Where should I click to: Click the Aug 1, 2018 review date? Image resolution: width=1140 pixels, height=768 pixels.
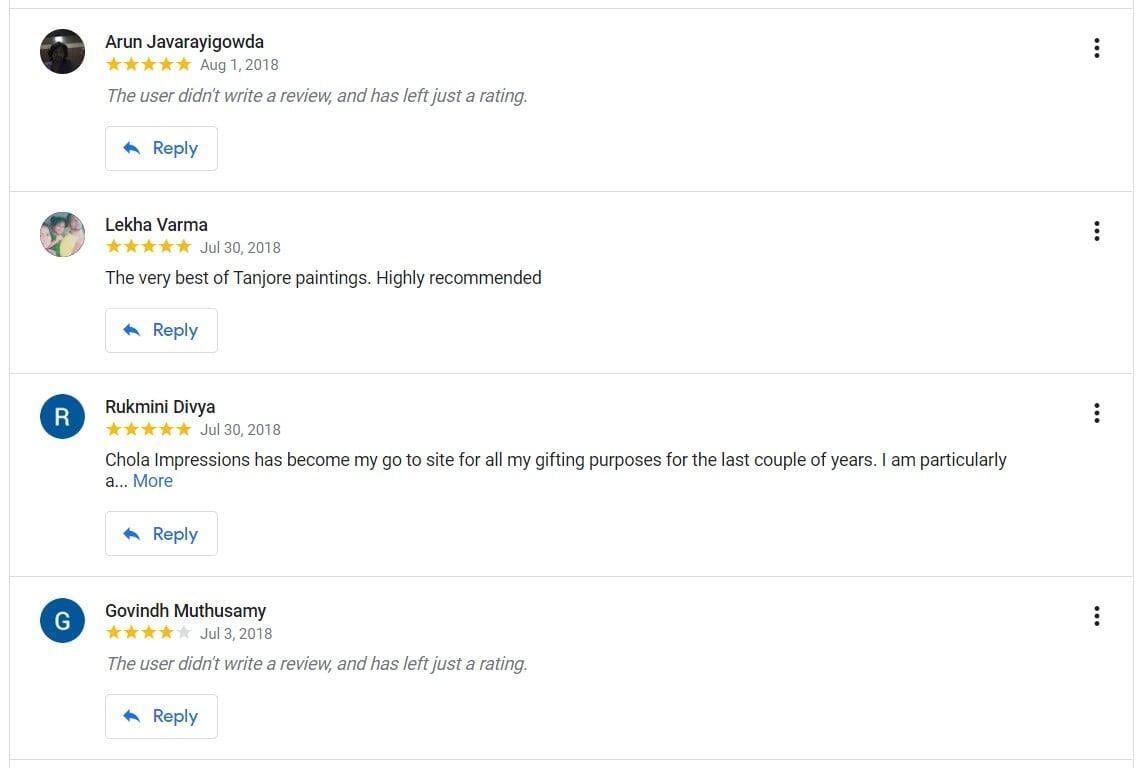[x=239, y=65]
